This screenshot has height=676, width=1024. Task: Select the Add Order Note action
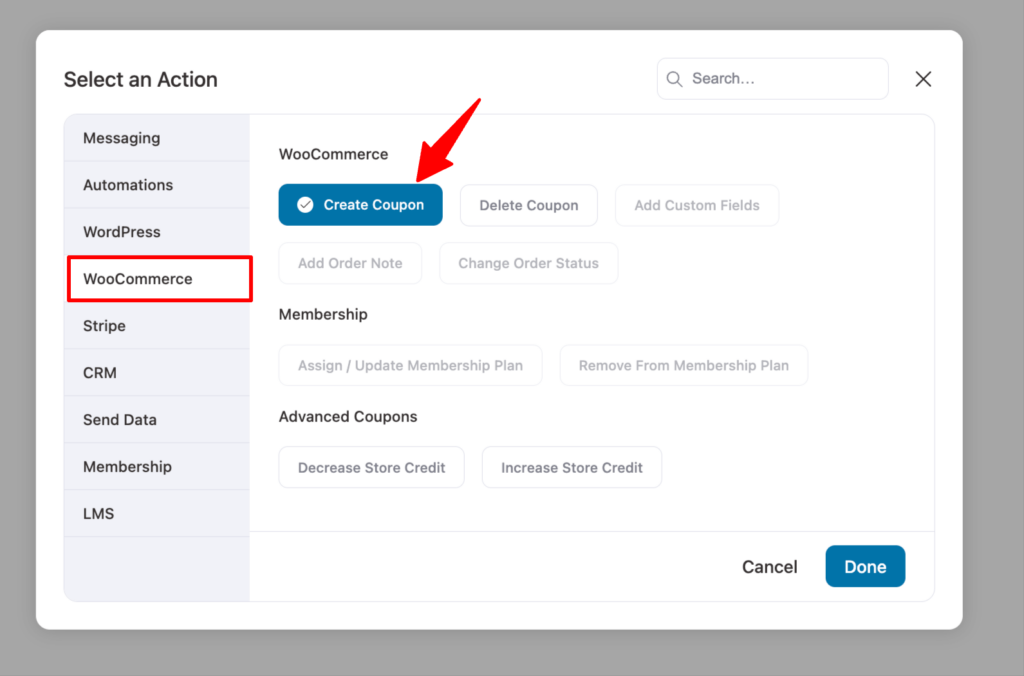pyautogui.click(x=350, y=263)
